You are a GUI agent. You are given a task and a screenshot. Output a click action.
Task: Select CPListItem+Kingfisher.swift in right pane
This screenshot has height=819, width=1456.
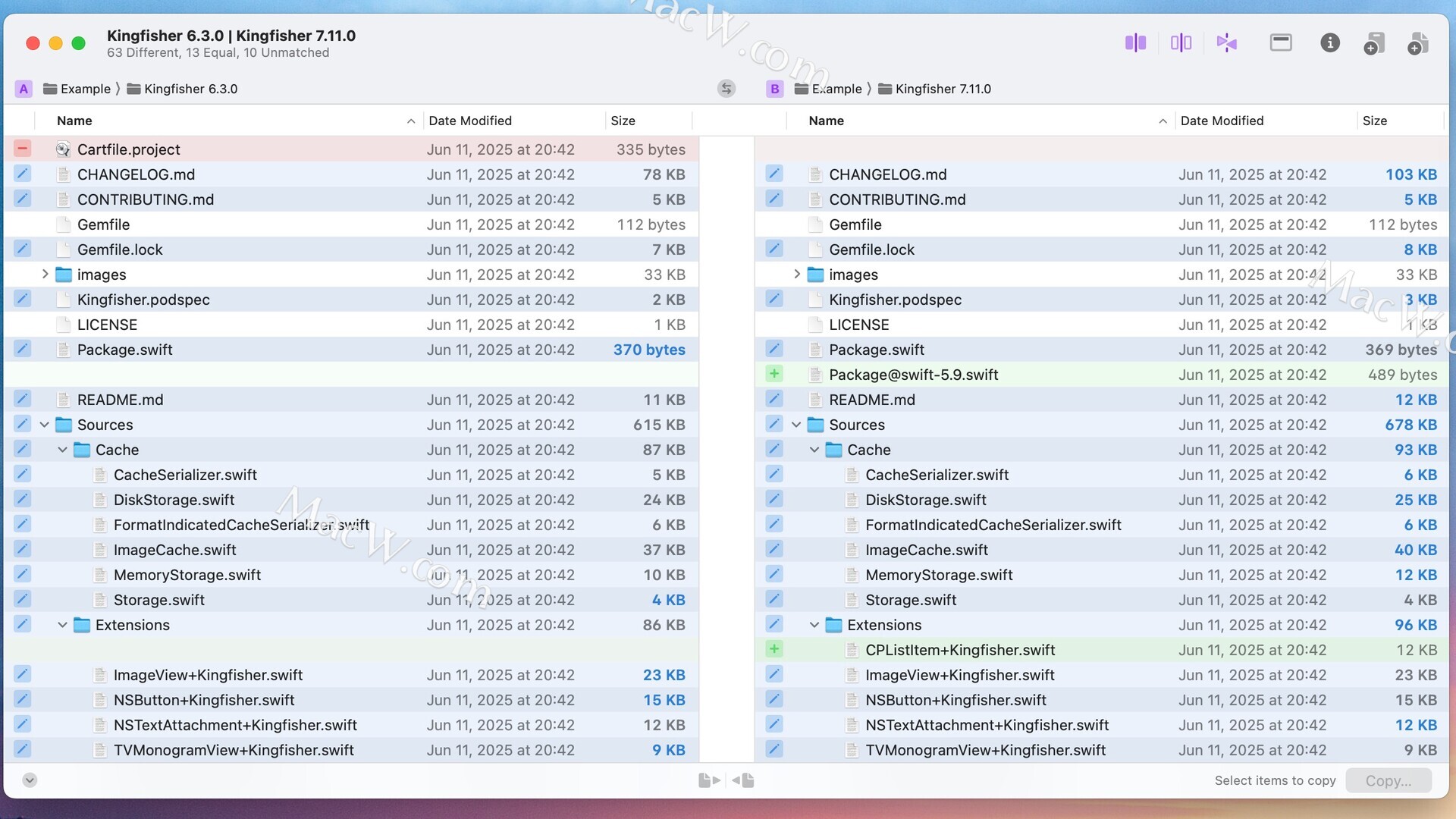(1102, 650)
